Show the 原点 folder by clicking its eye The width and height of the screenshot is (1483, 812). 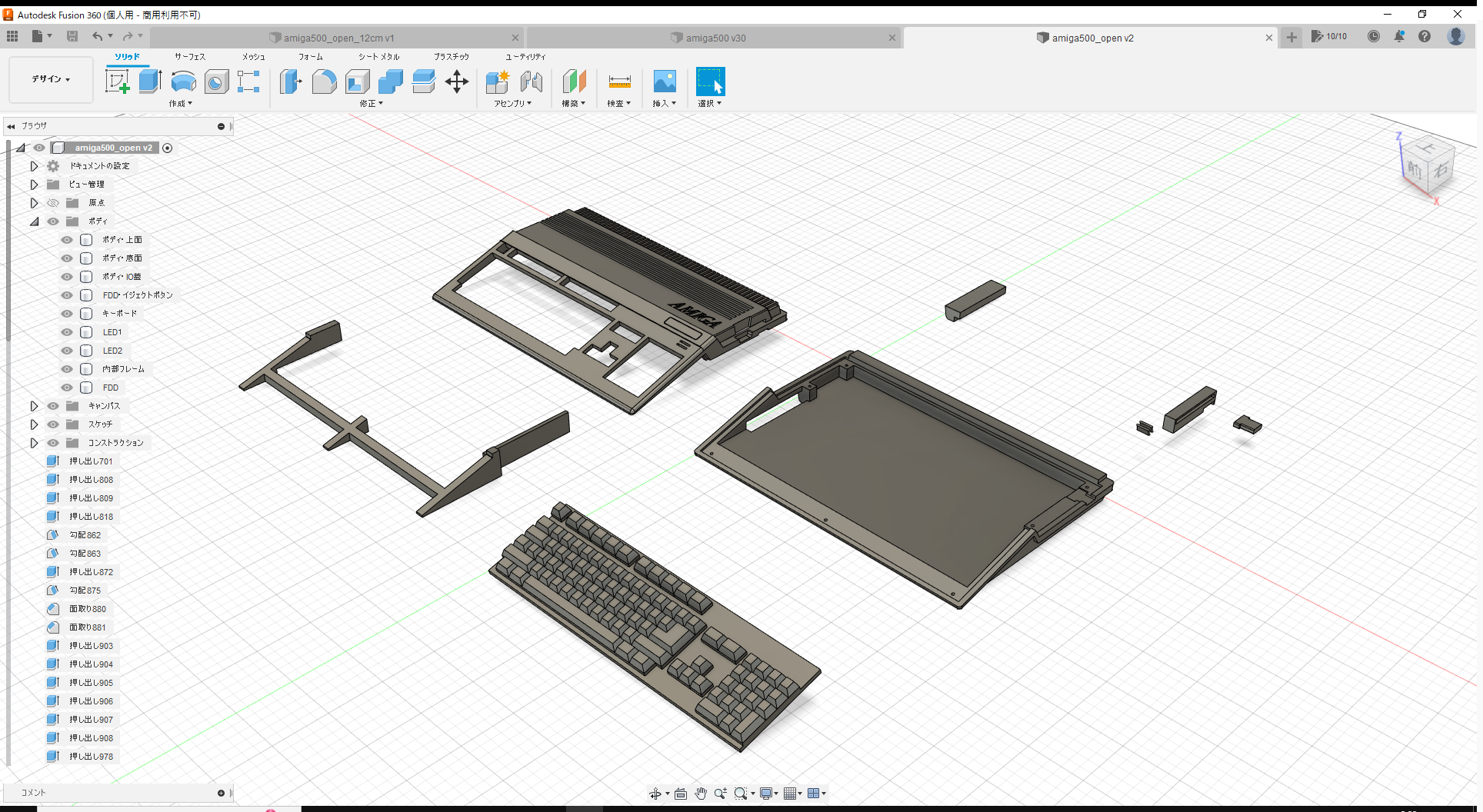click(53, 202)
